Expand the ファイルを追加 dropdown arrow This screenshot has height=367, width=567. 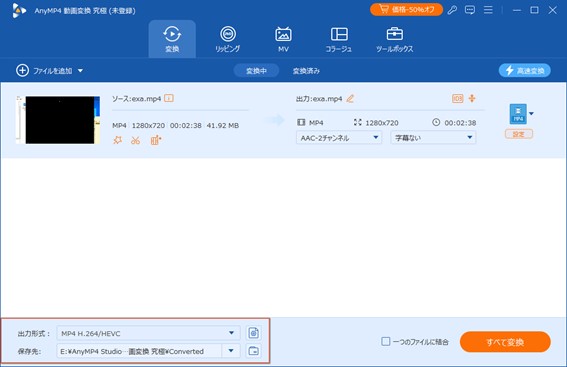tap(80, 71)
